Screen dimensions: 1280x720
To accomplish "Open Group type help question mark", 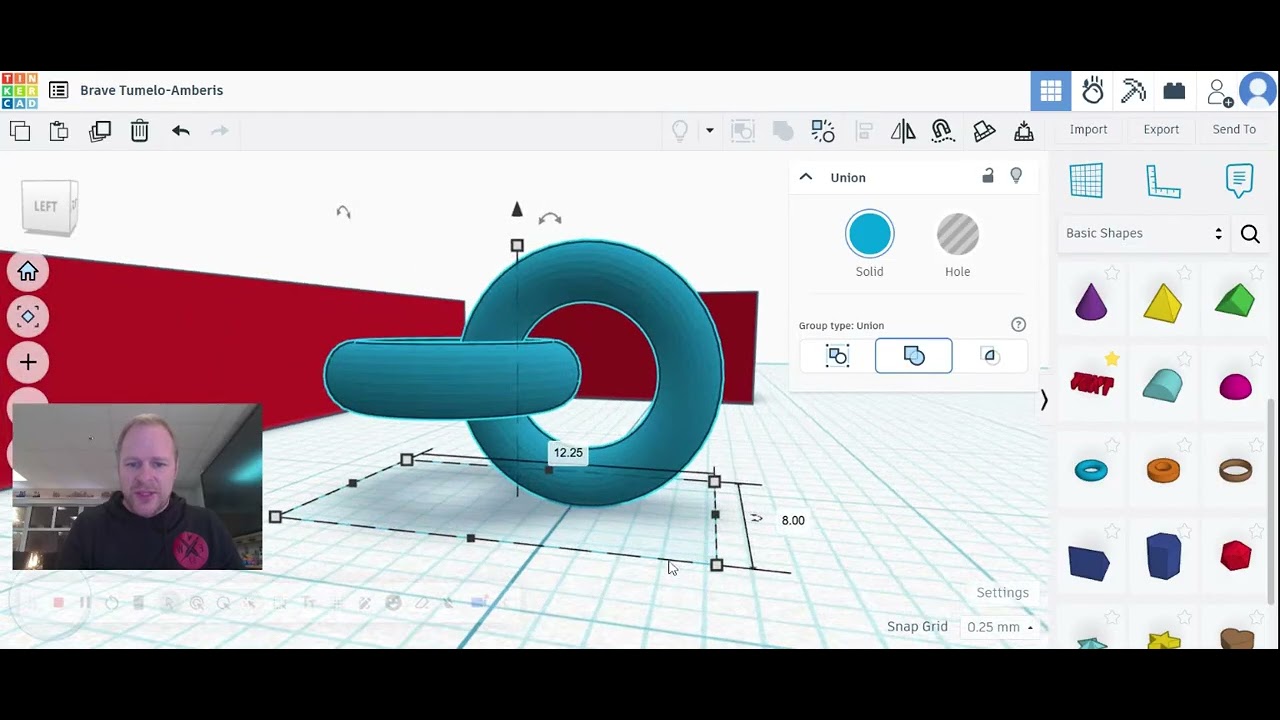I will click(x=1018, y=324).
